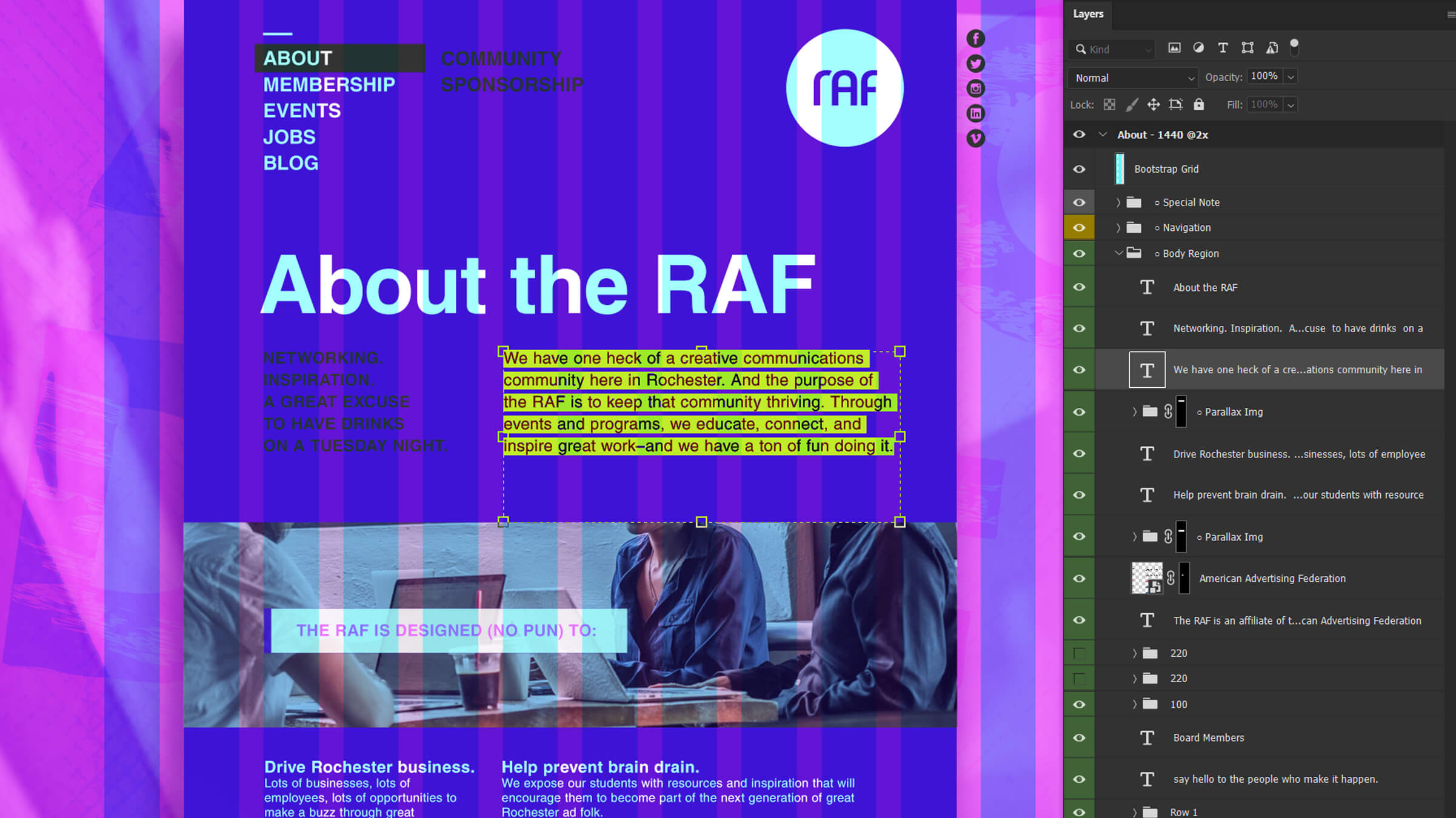Viewport: 1456px width, 818px height.
Task: Click COMMUNITY in the design navigation
Action: [x=501, y=59]
